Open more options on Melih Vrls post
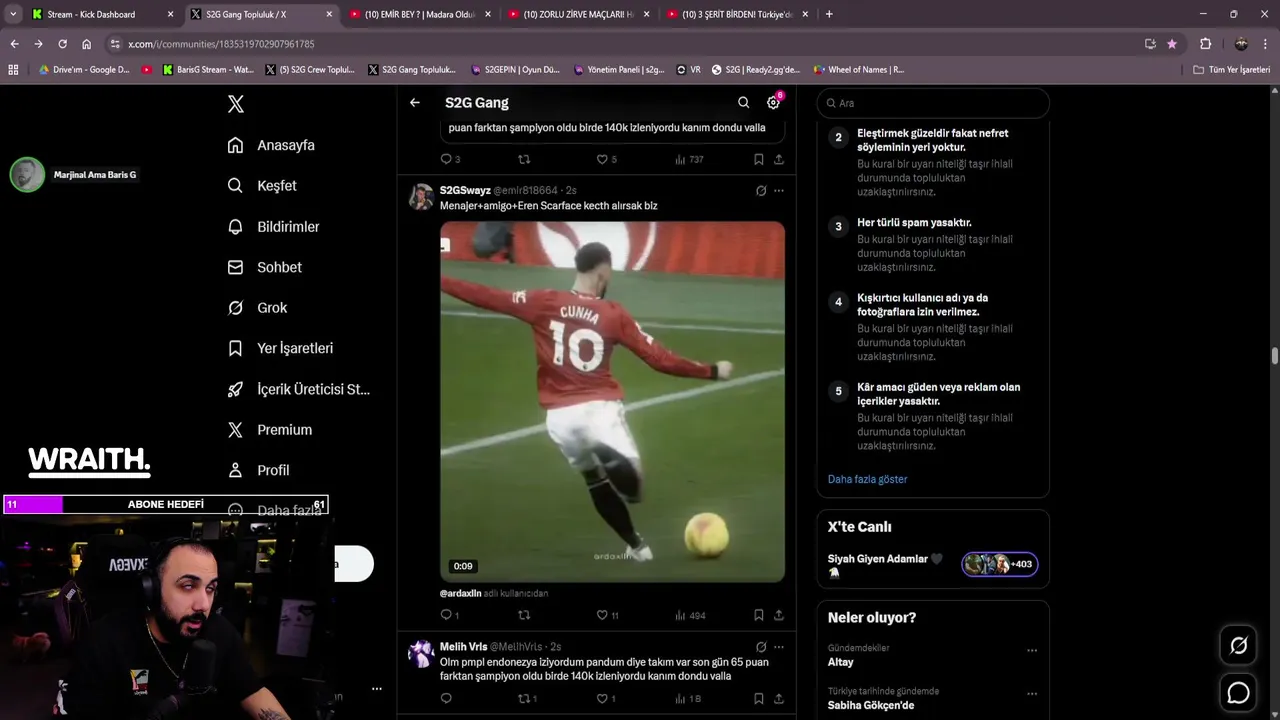The height and width of the screenshot is (720, 1280). pyautogui.click(x=778, y=647)
